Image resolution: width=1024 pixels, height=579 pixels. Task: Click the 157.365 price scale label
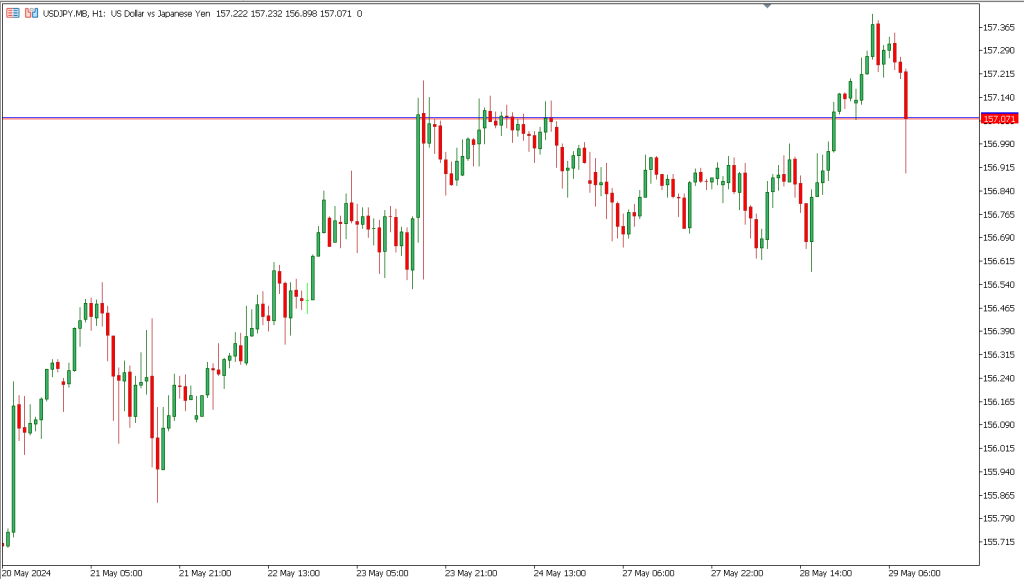999,27
